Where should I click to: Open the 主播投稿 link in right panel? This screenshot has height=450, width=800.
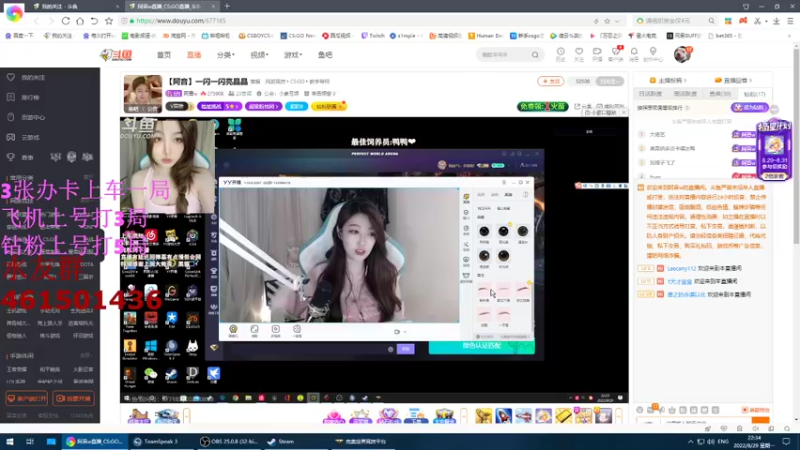coord(668,80)
